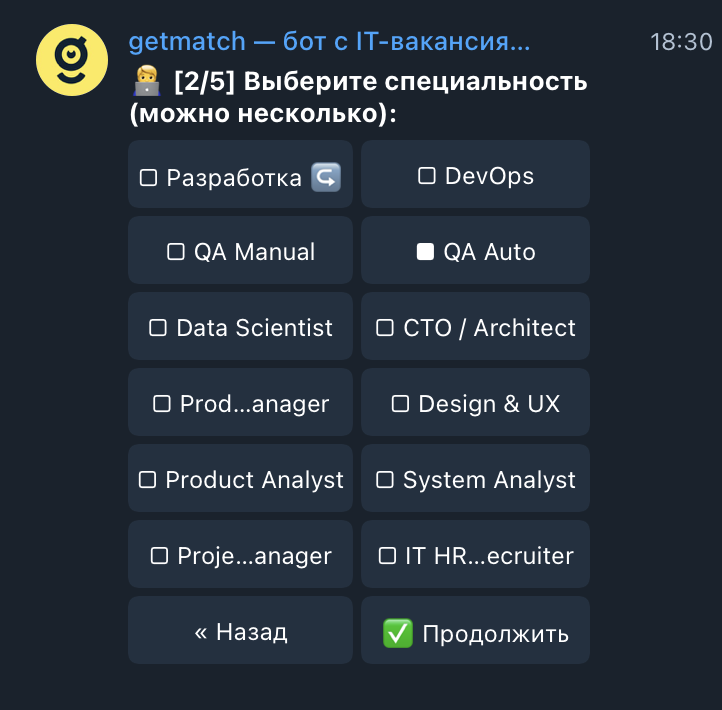722x710 pixels.
Task: Click the green checkmark icon on Продолжить
Action: 398,632
